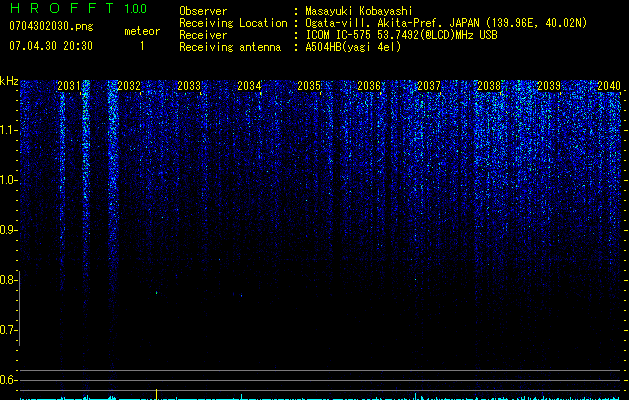Click the 2038 time marker
629x400 pixels.
[489, 86]
